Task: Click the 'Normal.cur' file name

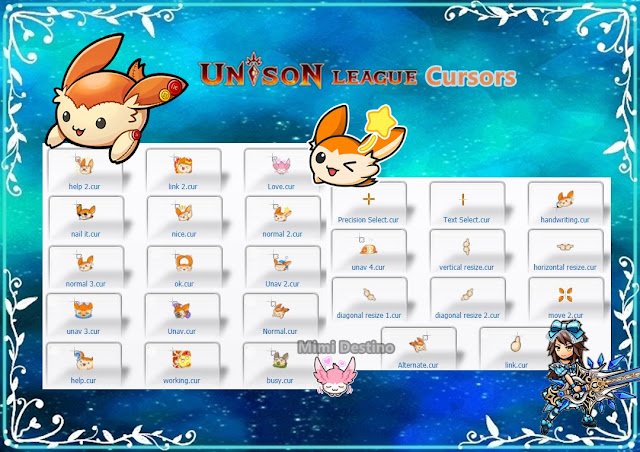Action: (x=280, y=331)
